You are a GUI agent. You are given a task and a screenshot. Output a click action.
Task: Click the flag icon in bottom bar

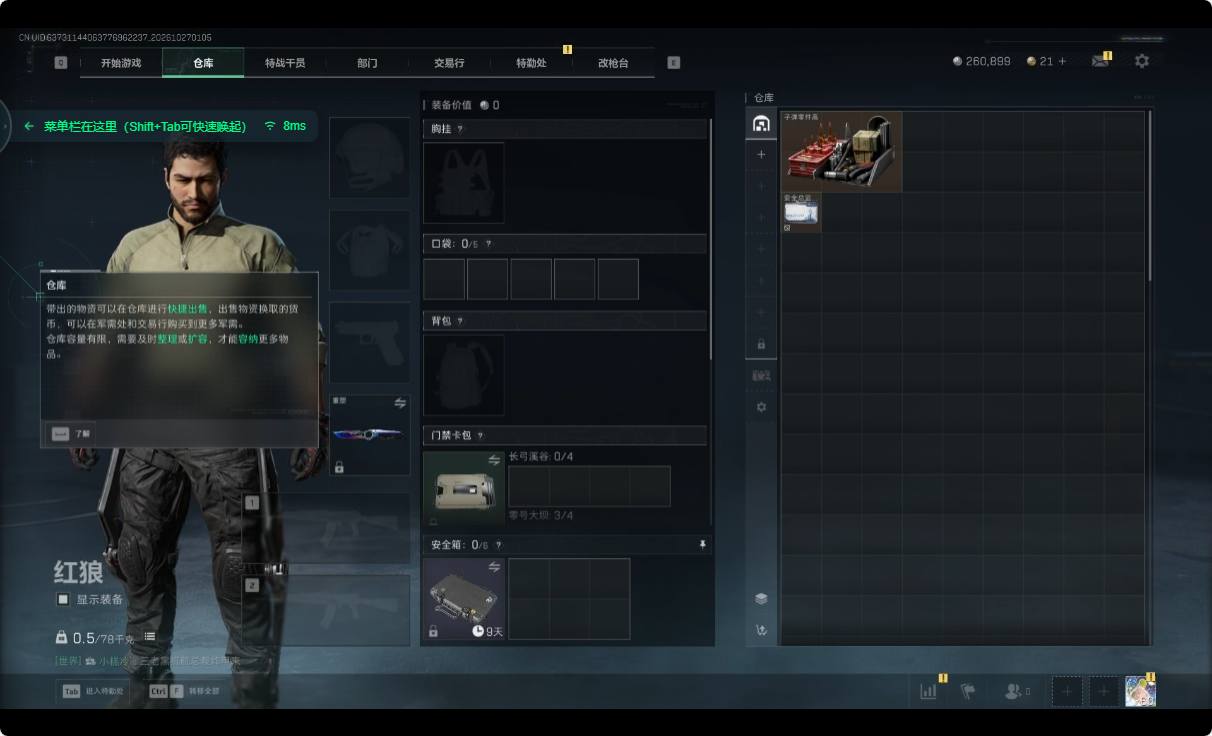968,691
